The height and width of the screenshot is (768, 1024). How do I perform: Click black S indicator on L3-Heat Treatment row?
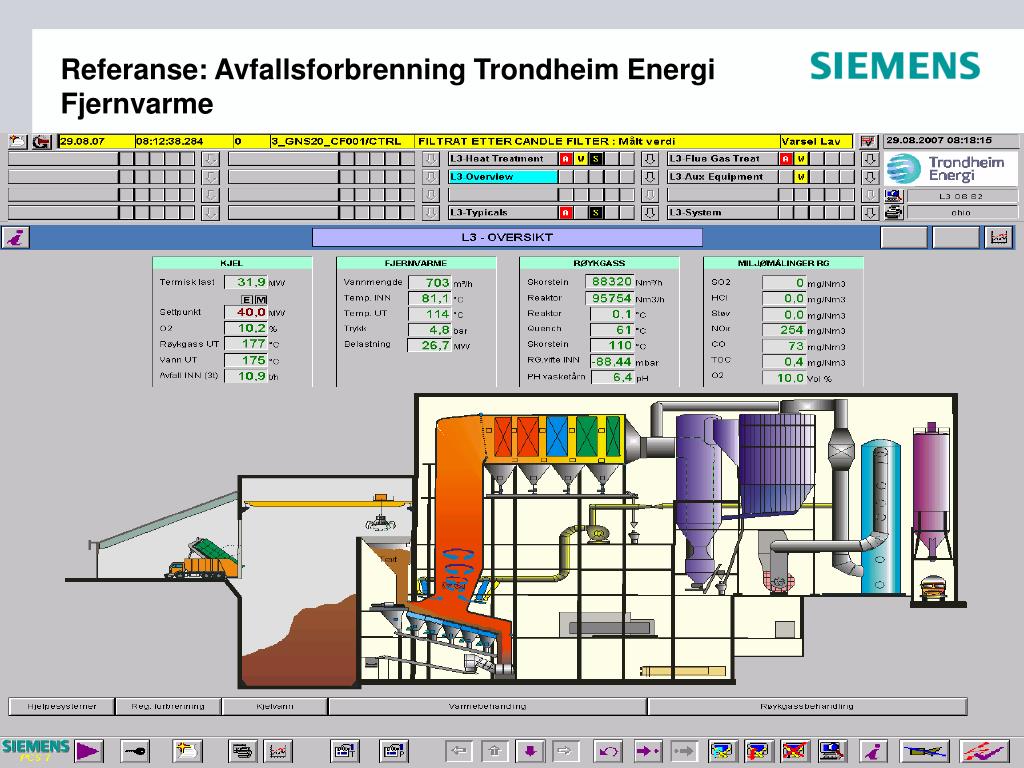pos(596,159)
